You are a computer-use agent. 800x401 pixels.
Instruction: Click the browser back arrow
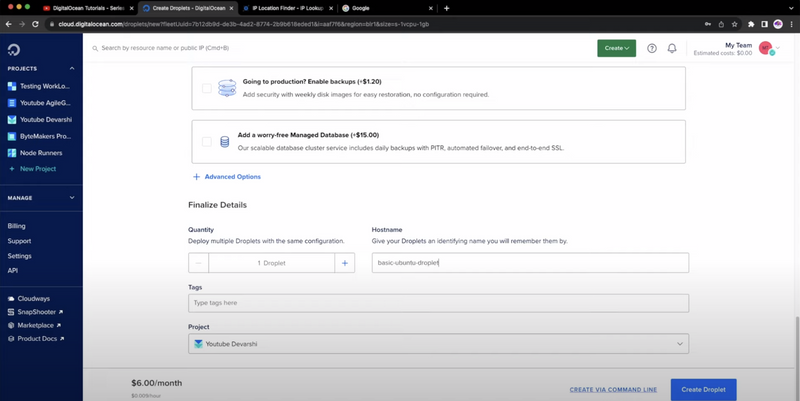pos(9,24)
